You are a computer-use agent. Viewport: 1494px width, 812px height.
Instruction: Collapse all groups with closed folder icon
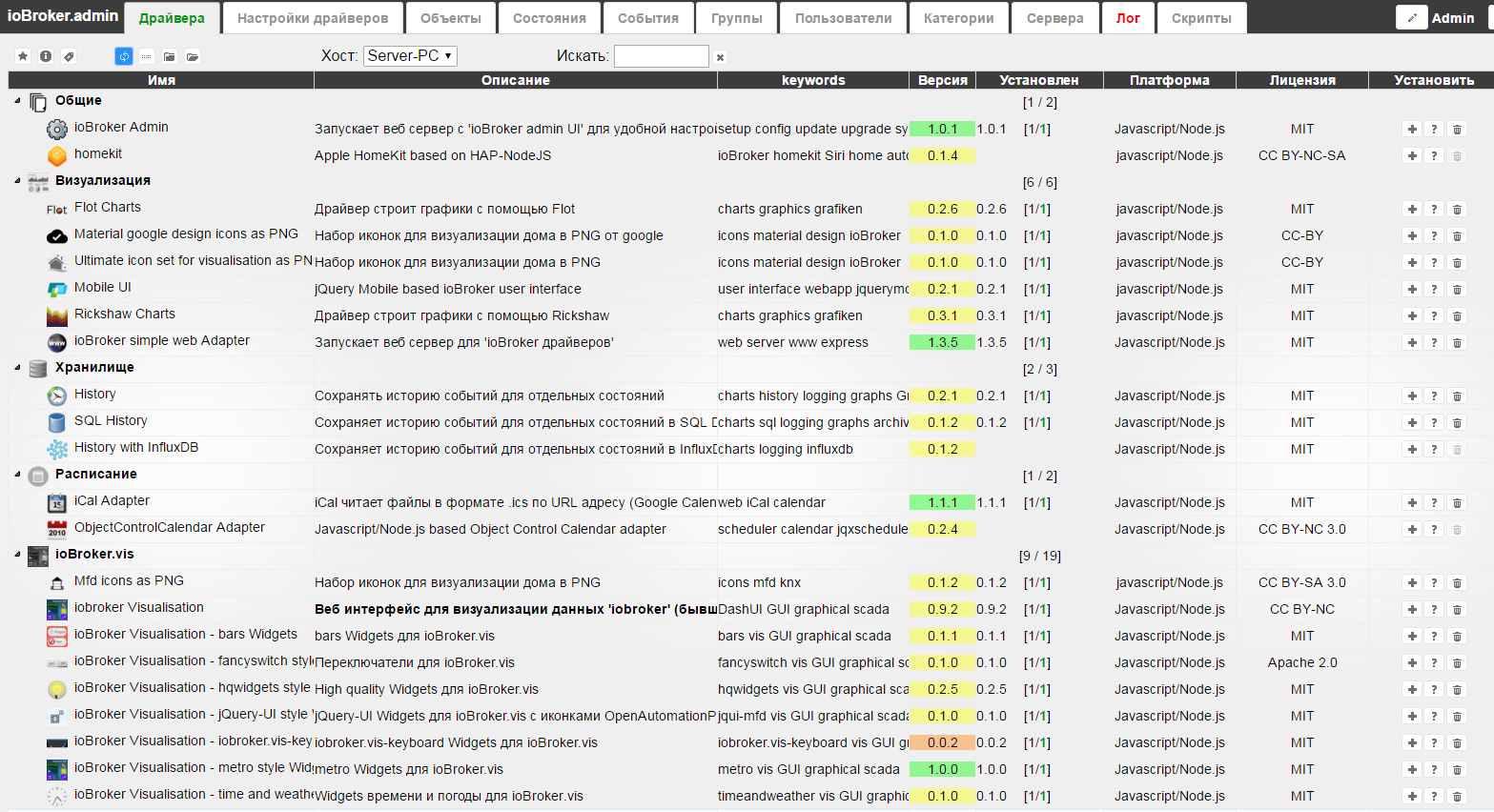[169, 56]
